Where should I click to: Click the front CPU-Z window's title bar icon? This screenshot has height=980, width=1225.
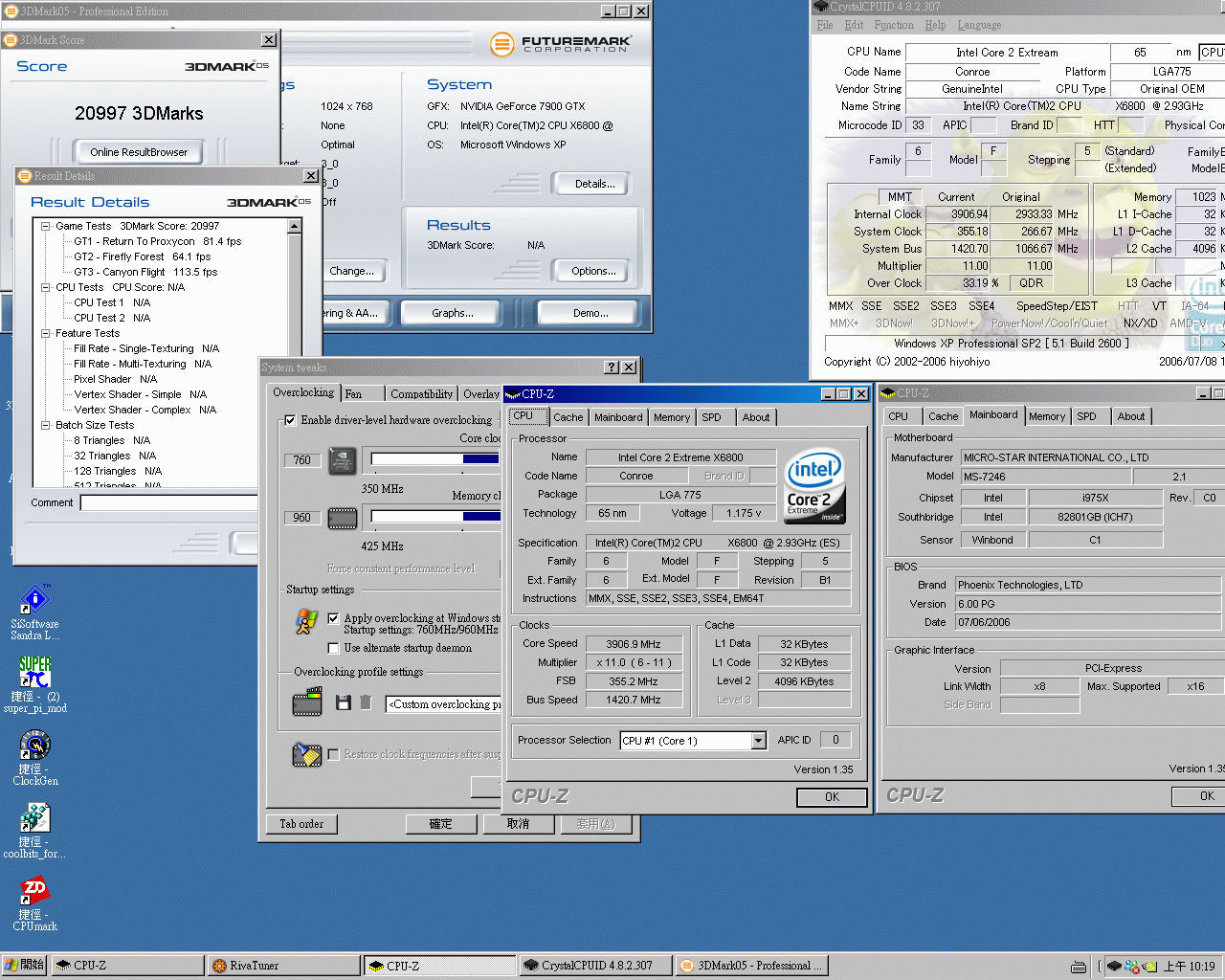click(513, 394)
